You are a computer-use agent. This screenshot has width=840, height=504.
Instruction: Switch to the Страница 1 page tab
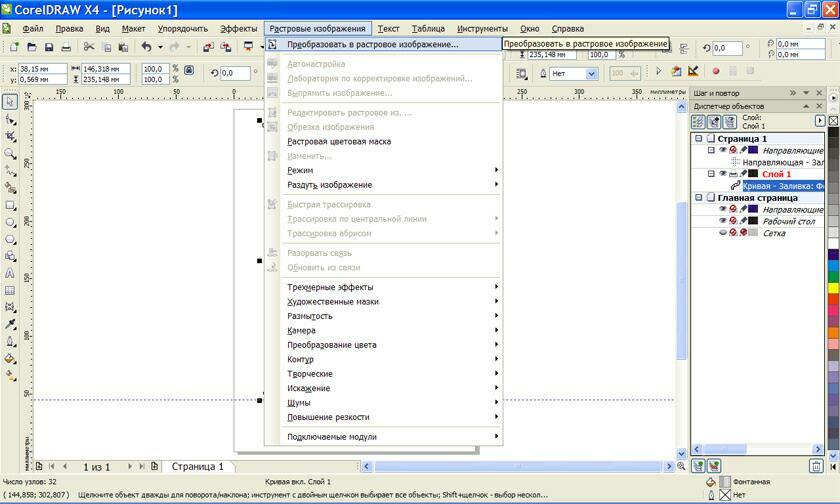tap(199, 466)
